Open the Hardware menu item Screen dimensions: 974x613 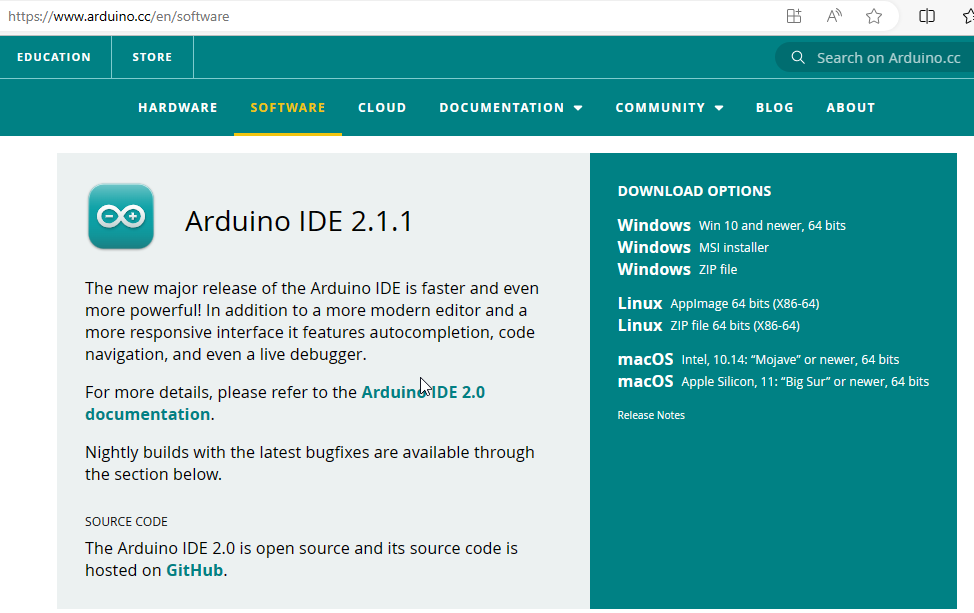click(x=178, y=107)
